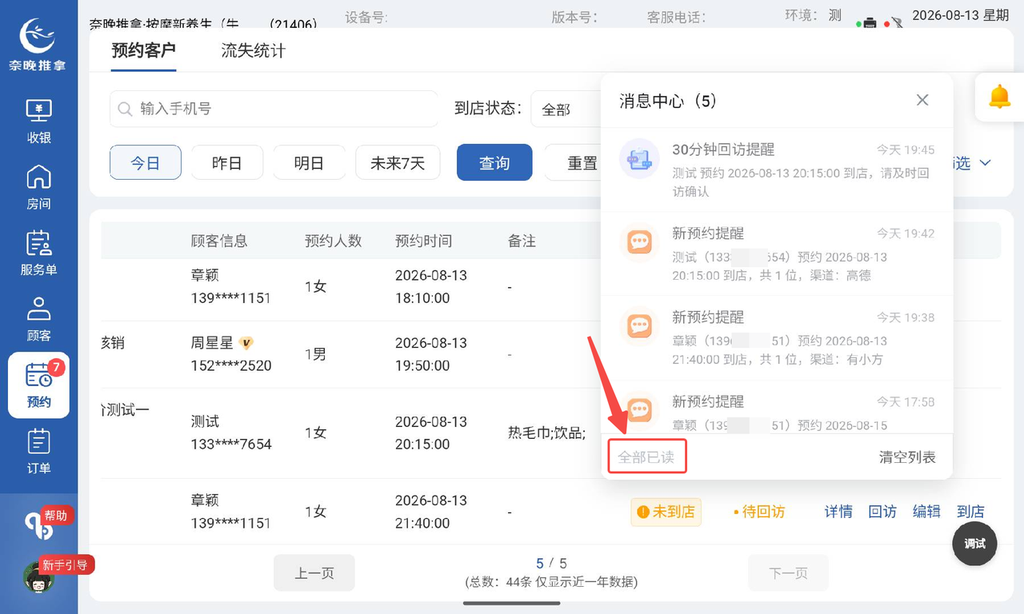The height and width of the screenshot is (614, 1024).
Task: Click the 重置 reset button
Action: pos(573,163)
